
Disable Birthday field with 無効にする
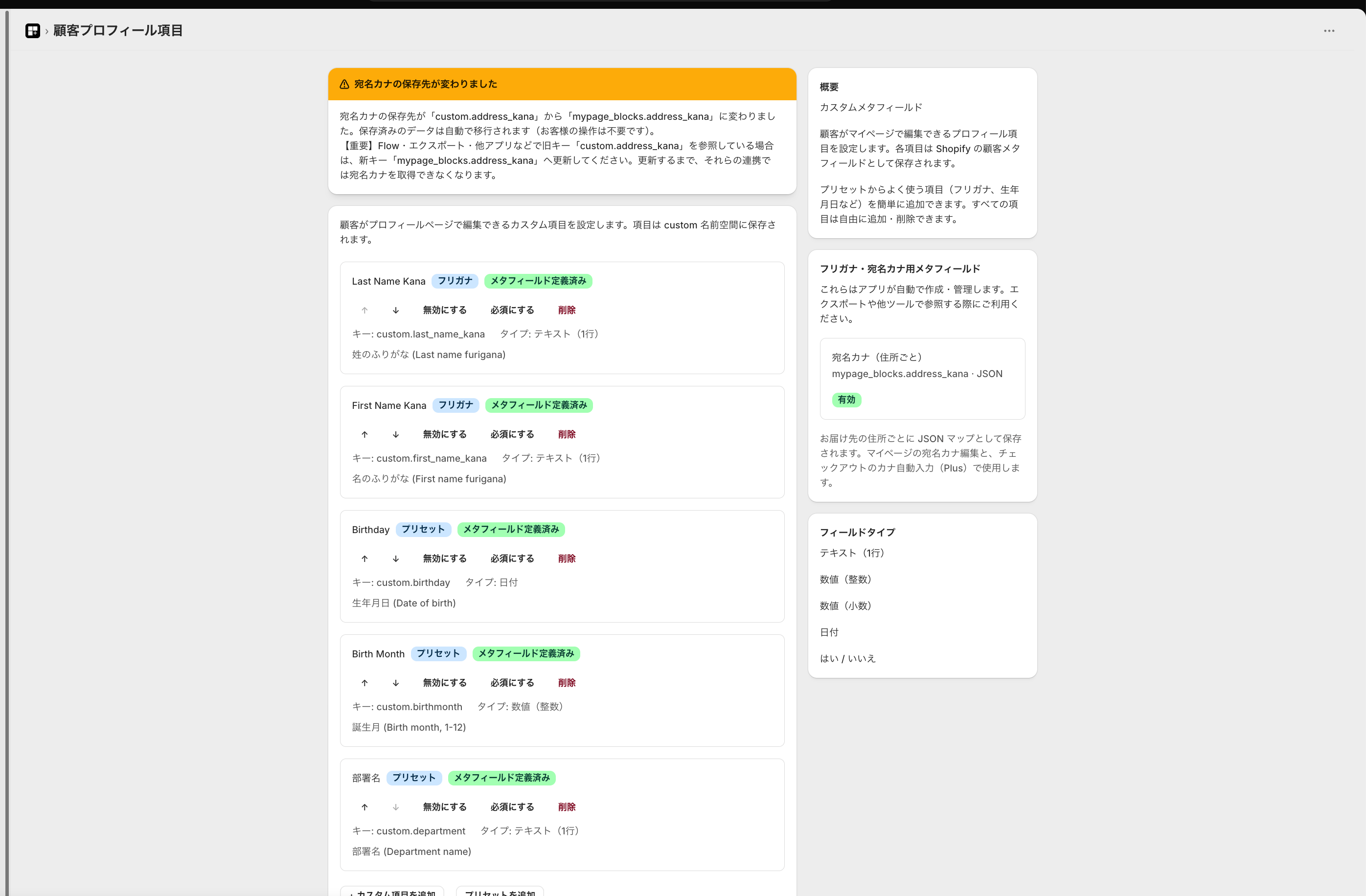[445, 559]
